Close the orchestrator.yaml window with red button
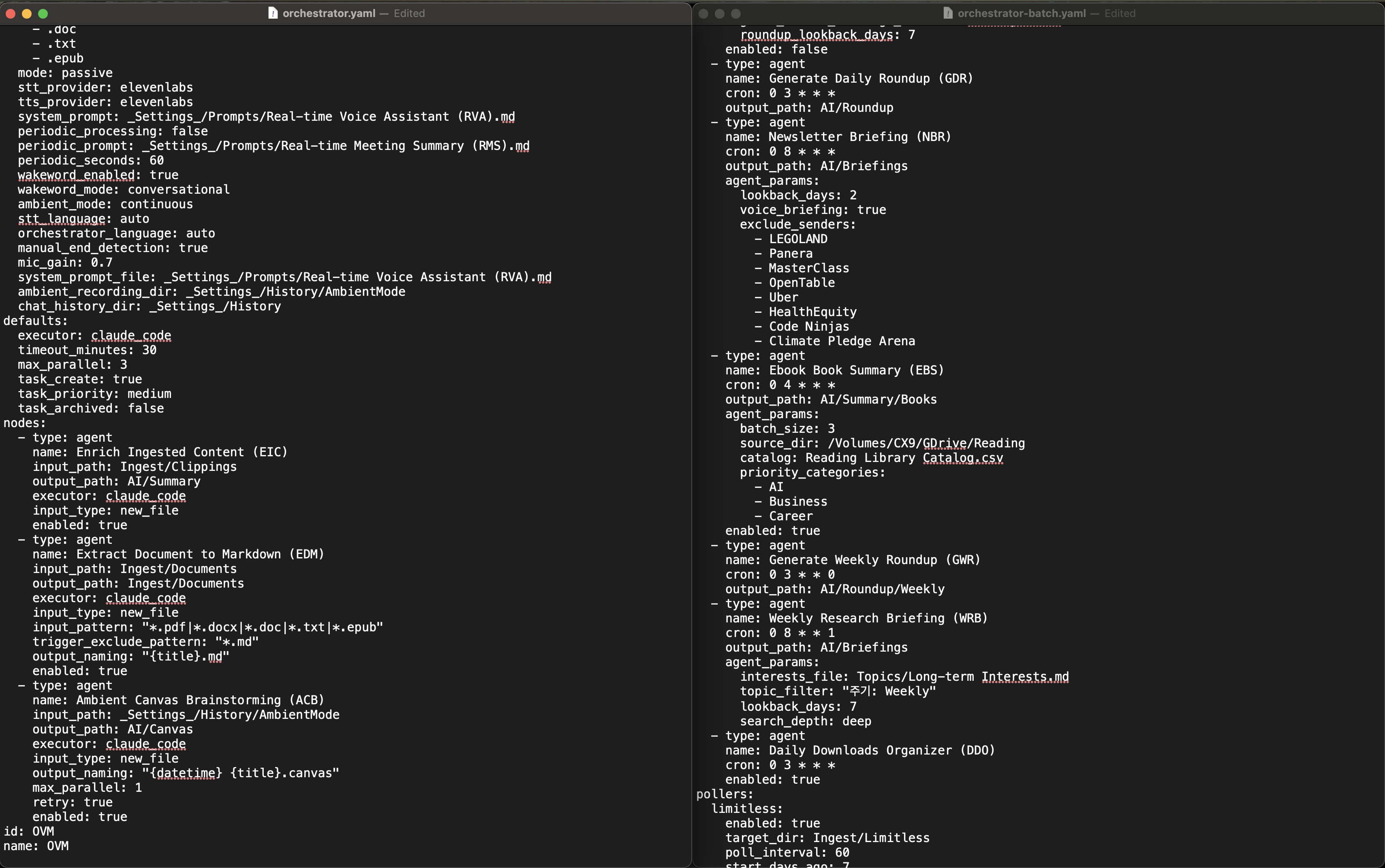The height and width of the screenshot is (868, 1385). [x=10, y=13]
